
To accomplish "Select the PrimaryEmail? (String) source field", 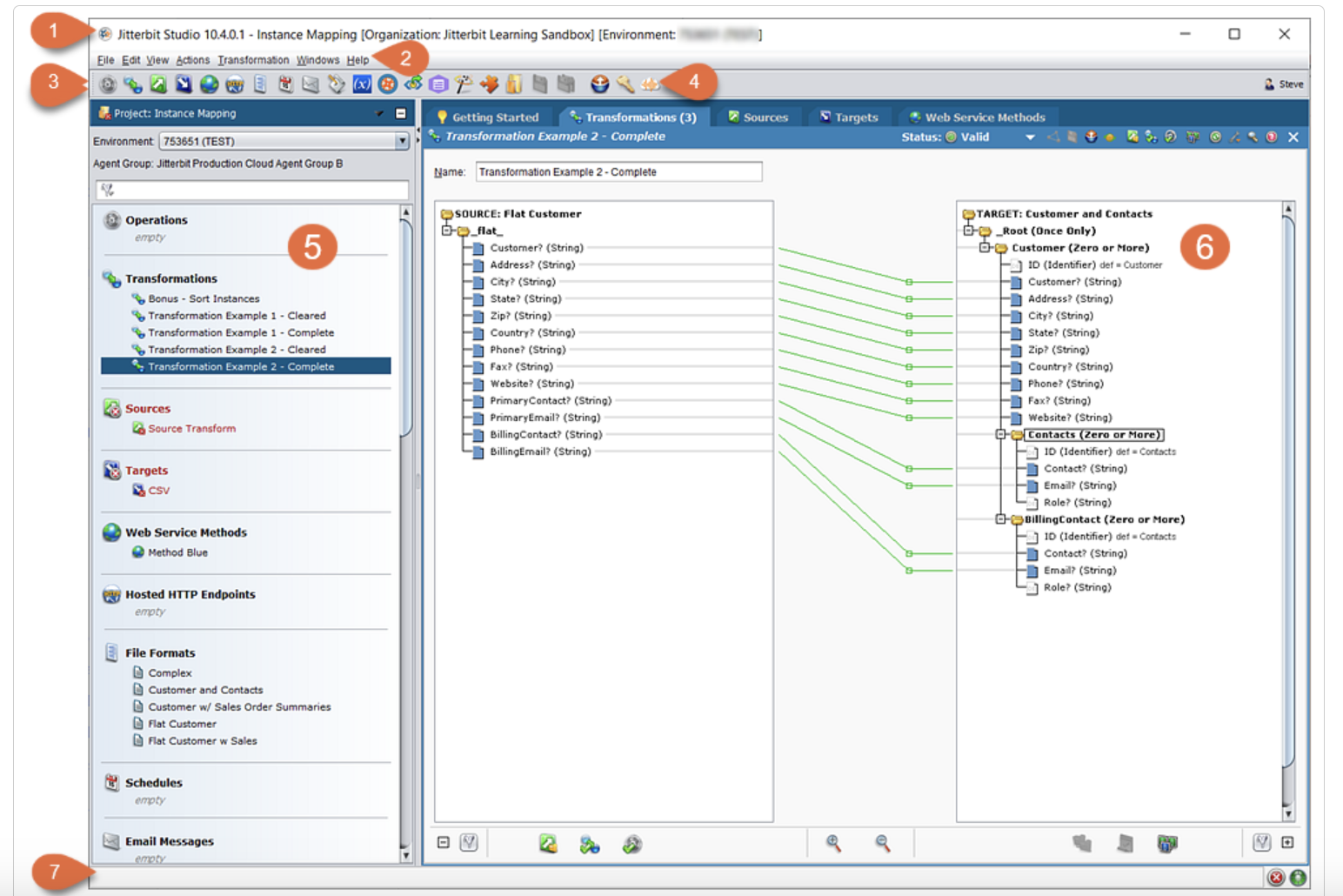I will (x=545, y=418).
